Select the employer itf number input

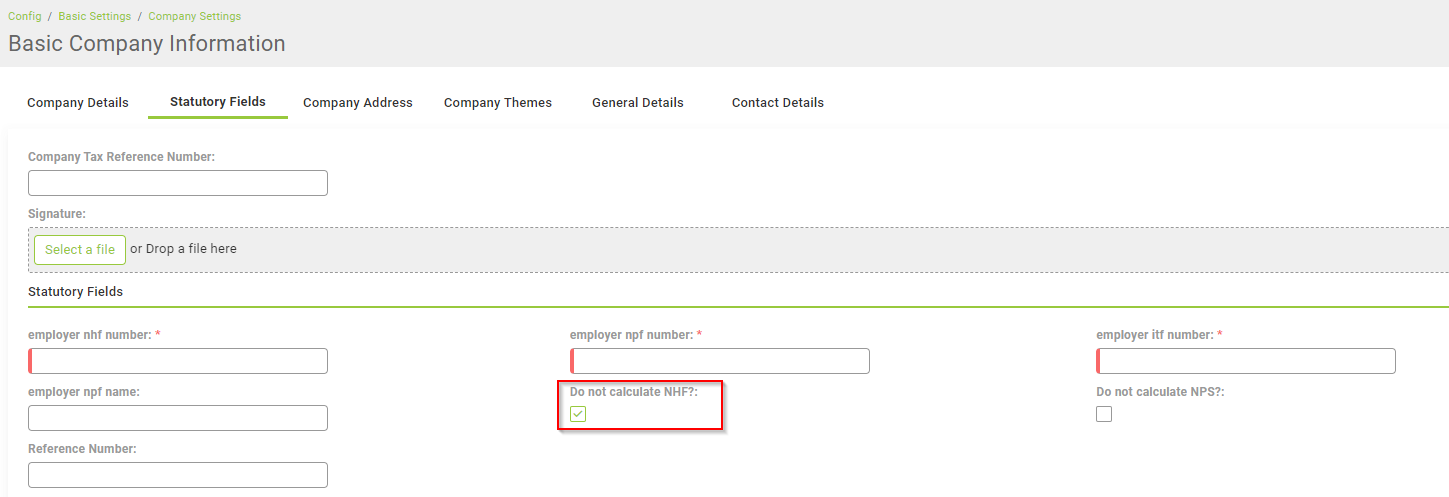point(1246,361)
